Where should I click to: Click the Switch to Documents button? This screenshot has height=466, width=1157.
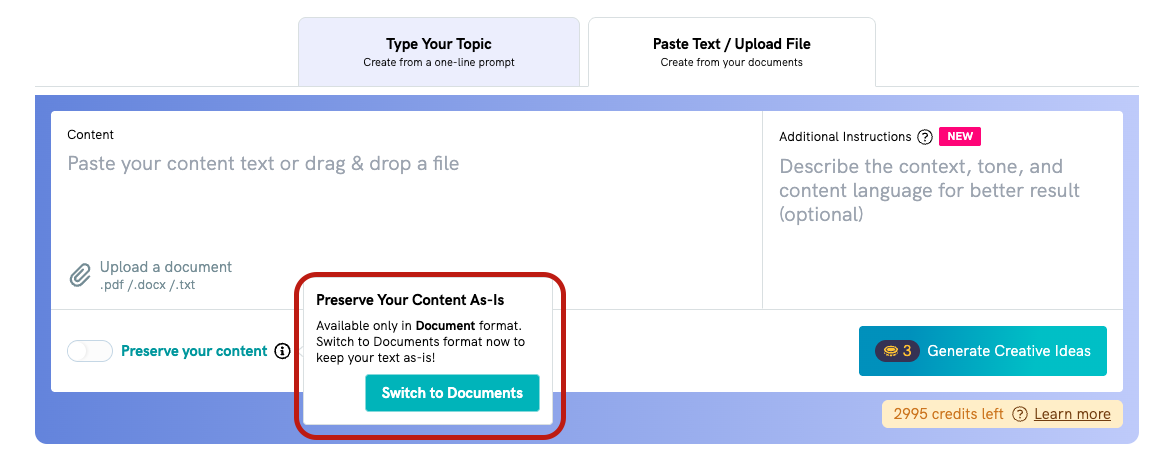(452, 393)
